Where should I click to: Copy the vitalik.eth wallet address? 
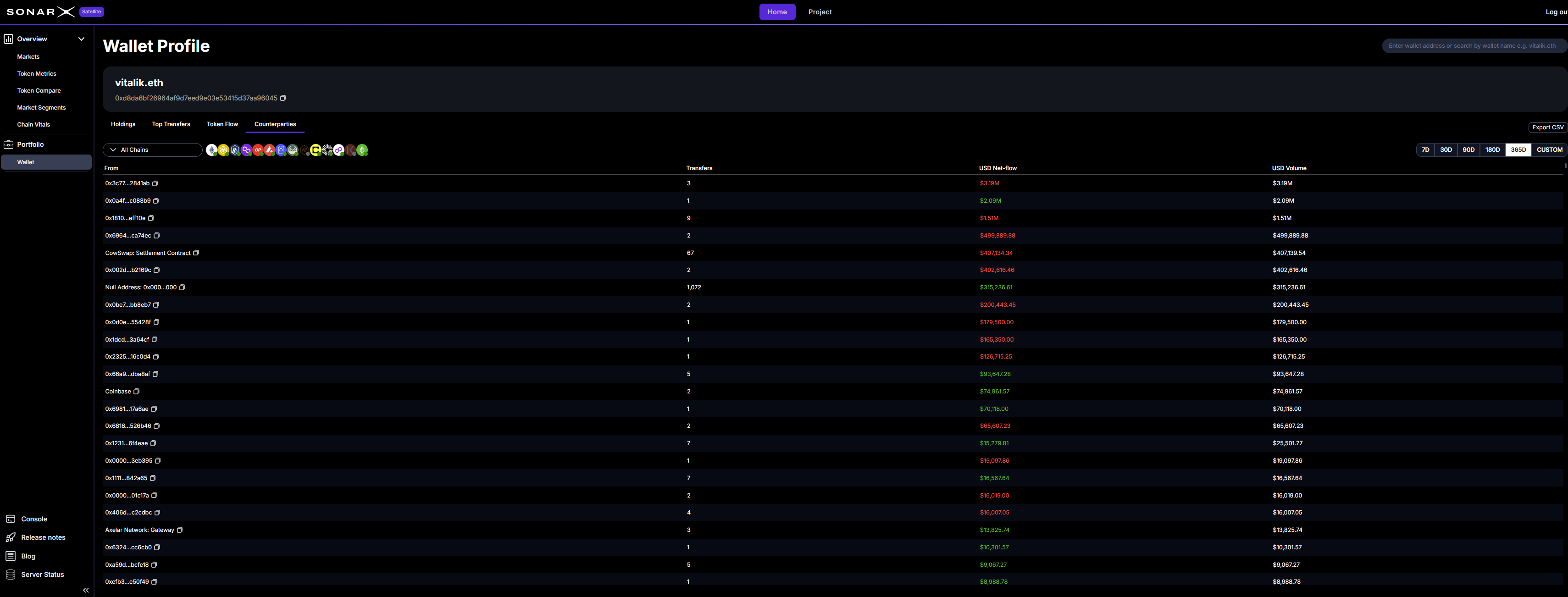click(283, 97)
